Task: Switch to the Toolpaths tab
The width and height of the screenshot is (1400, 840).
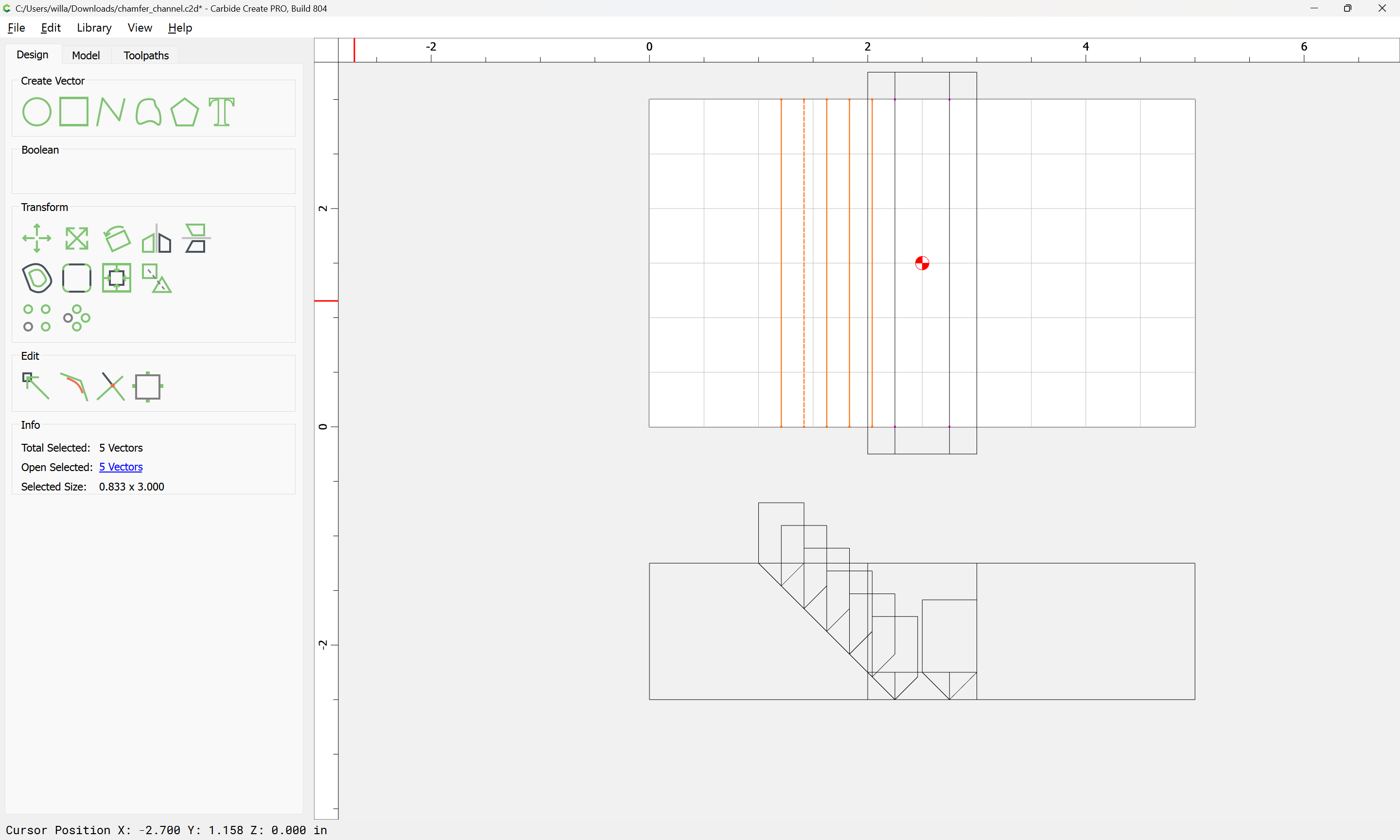Action: (146, 55)
